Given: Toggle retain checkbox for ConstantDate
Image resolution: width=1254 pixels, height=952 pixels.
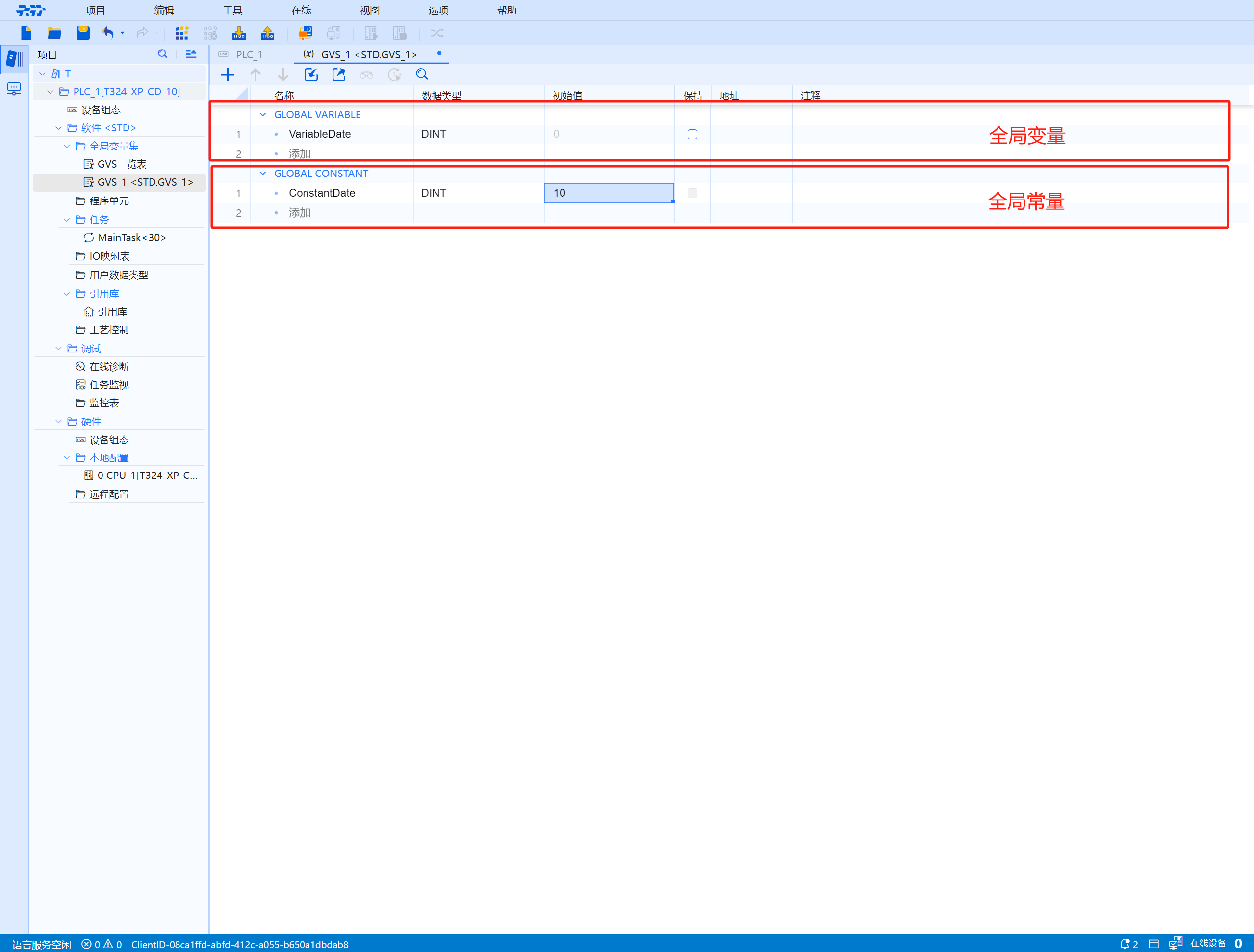Looking at the screenshot, I should pyautogui.click(x=692, y=193).
